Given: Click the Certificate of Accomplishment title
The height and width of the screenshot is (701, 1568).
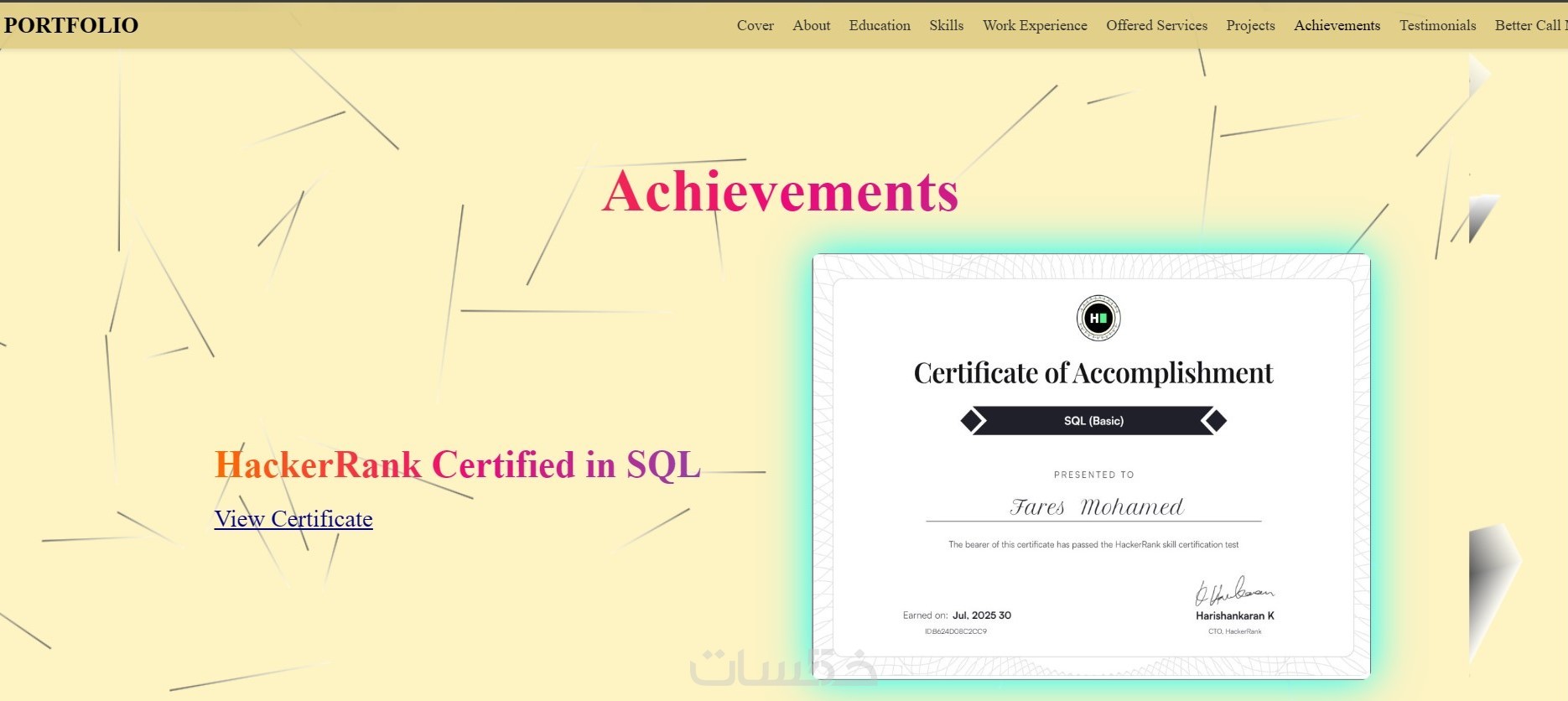Looking at the screenshot, I should tap(1093, 373).
